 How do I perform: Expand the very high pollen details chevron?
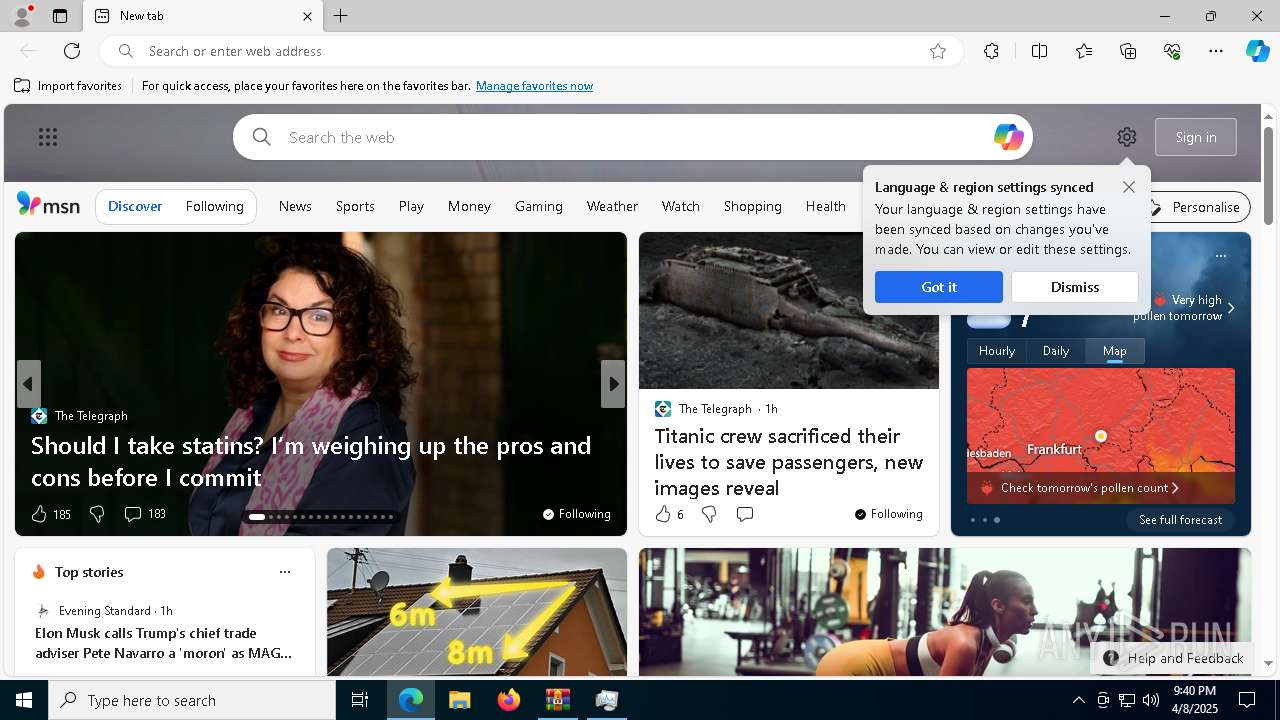pyautogui.click(x=1231, y=308)
